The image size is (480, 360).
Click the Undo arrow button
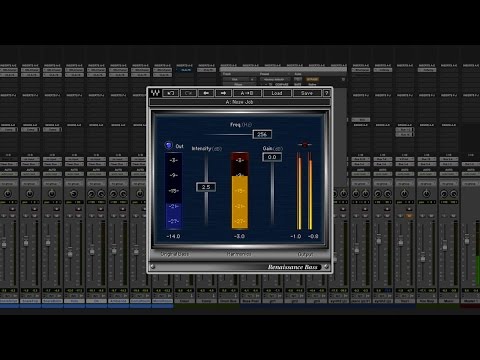(171, 93)
